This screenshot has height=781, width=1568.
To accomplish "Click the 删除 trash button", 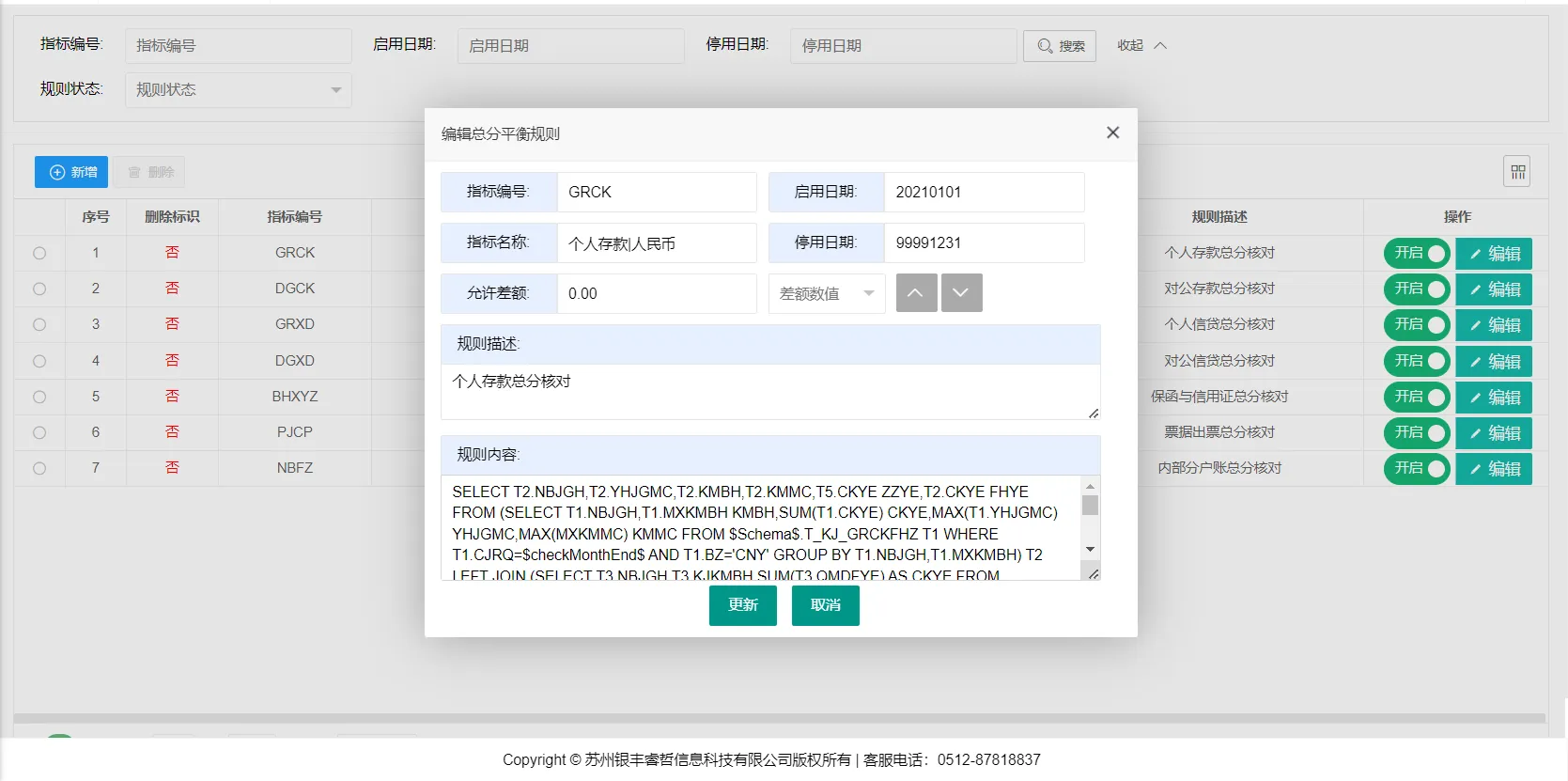I will click(x=151, y=172).
